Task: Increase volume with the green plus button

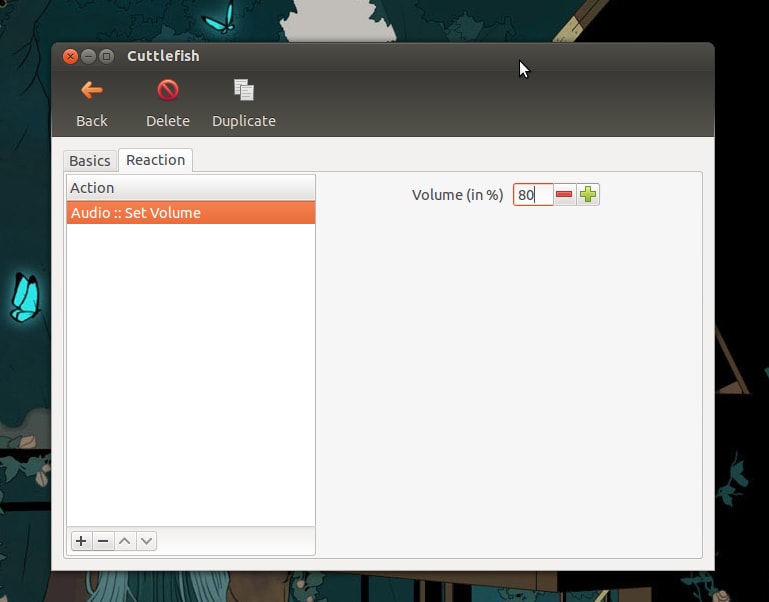Action: click(588, 195)
